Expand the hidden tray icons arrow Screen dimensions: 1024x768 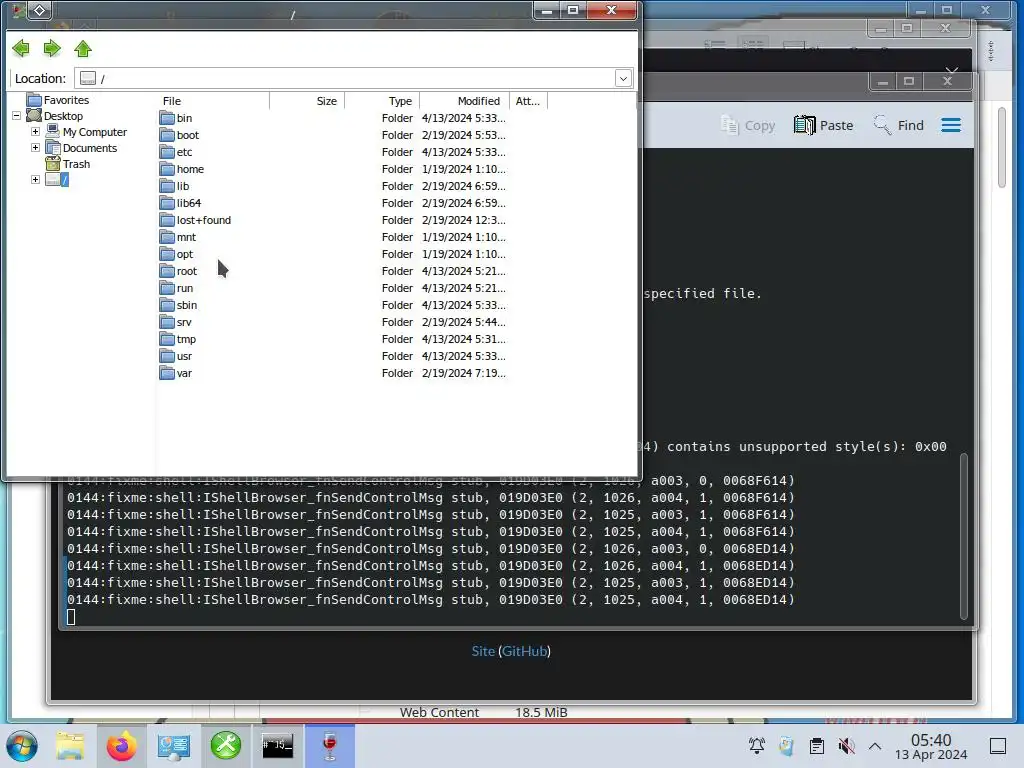click(875, 746)
